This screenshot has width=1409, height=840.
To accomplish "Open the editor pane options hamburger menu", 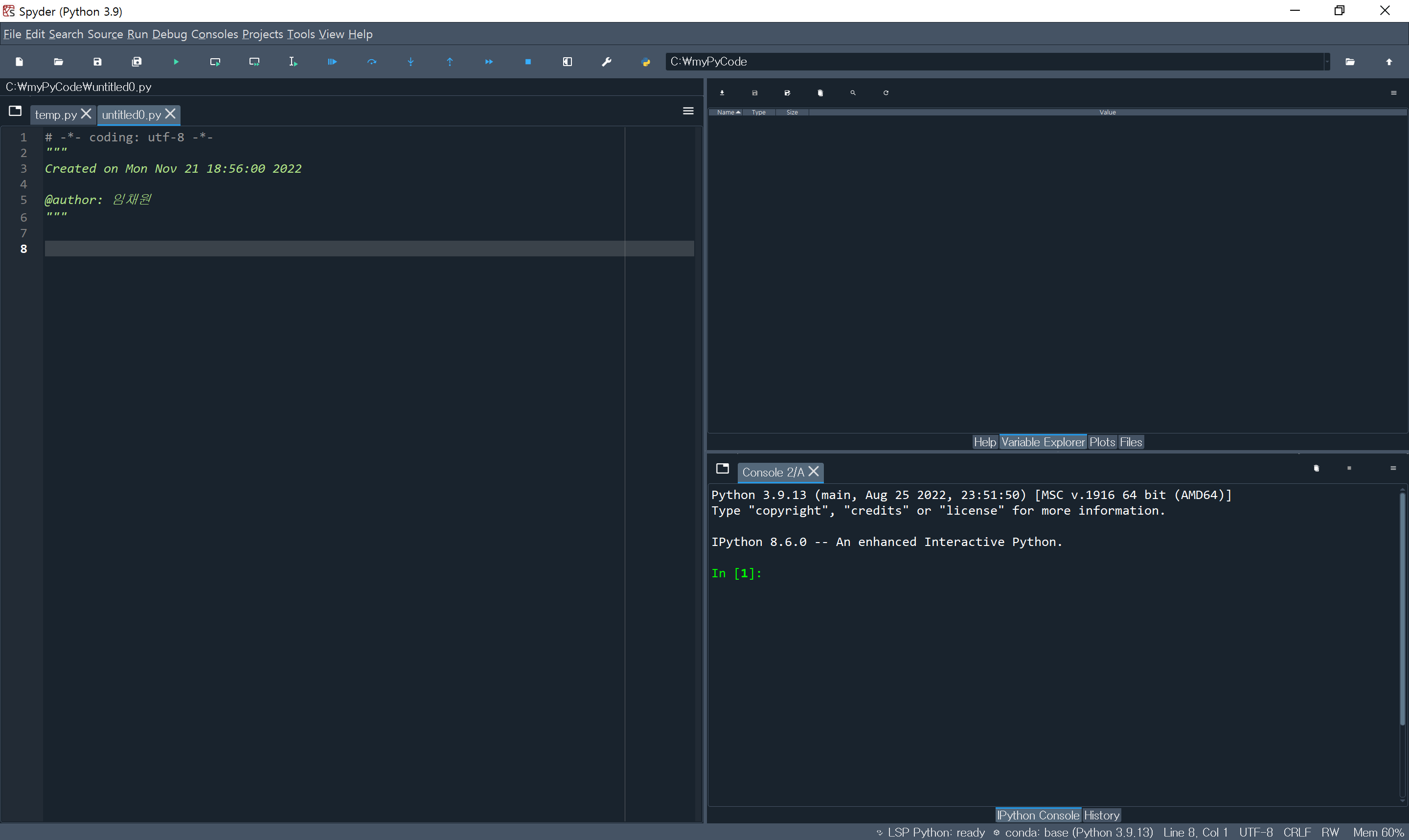I will coord(688,111).
